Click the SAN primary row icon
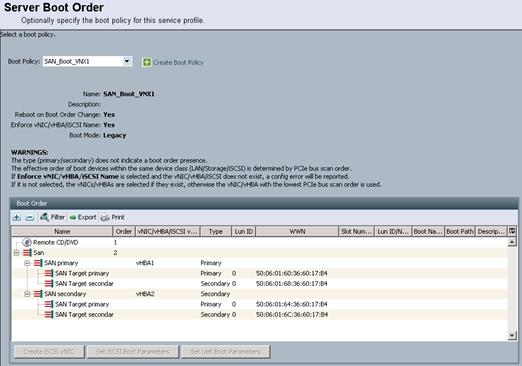This screenshot has height=366, width=522. pyautogui.click(x=38, y=263)
